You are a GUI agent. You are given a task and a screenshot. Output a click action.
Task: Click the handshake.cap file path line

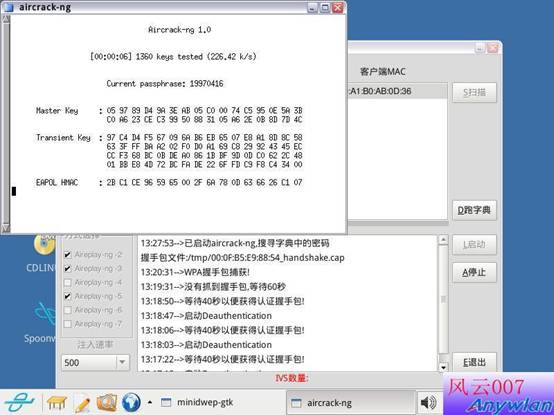[x=242, y=258]
